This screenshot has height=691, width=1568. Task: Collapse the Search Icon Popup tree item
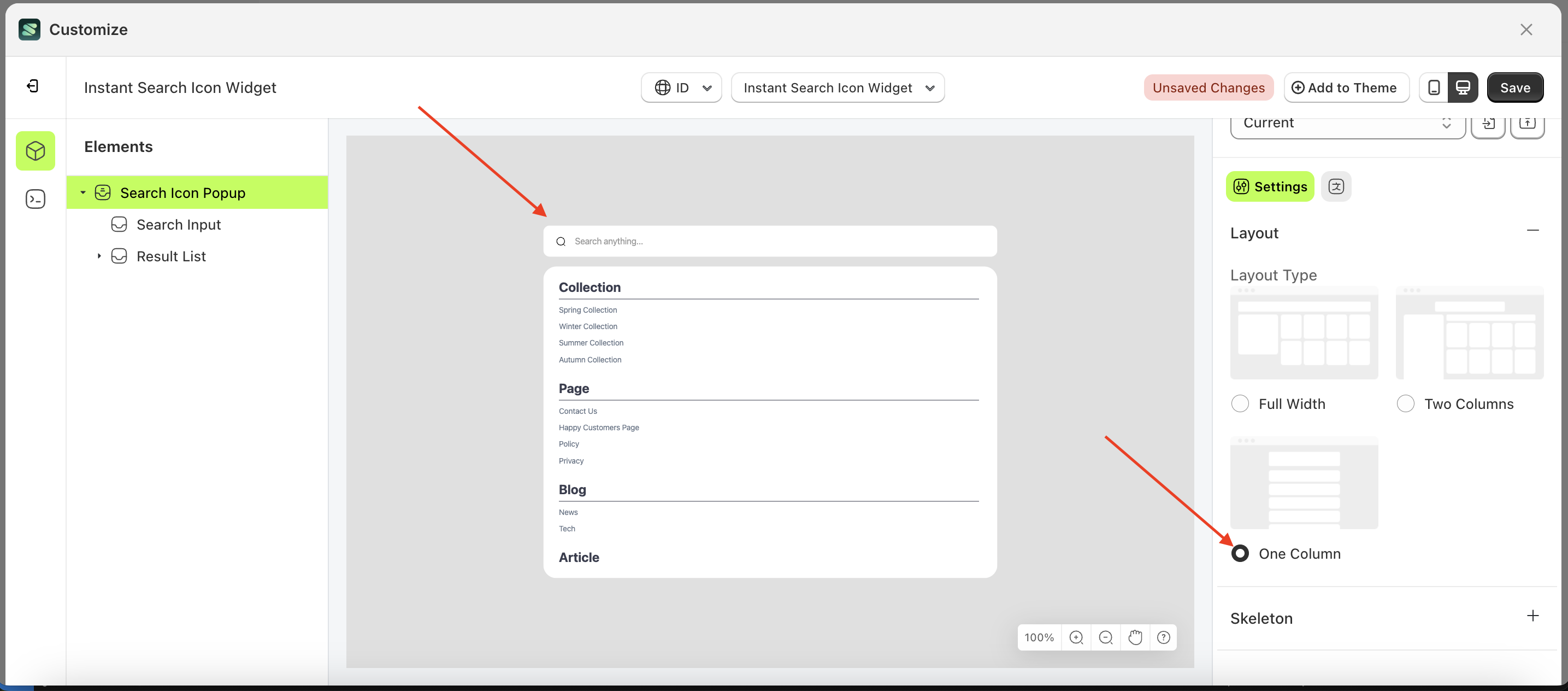84,192
